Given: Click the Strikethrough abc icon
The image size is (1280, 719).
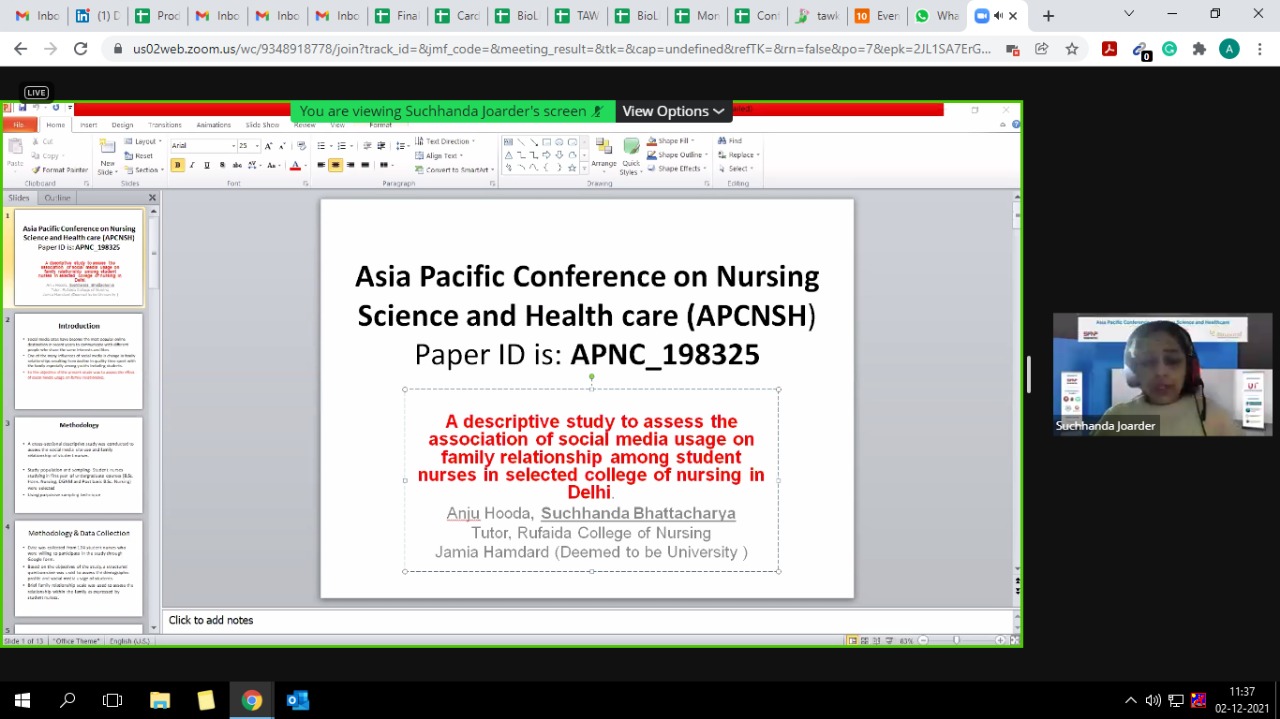Looking at the screenshot, I should (x=237, y=165).
